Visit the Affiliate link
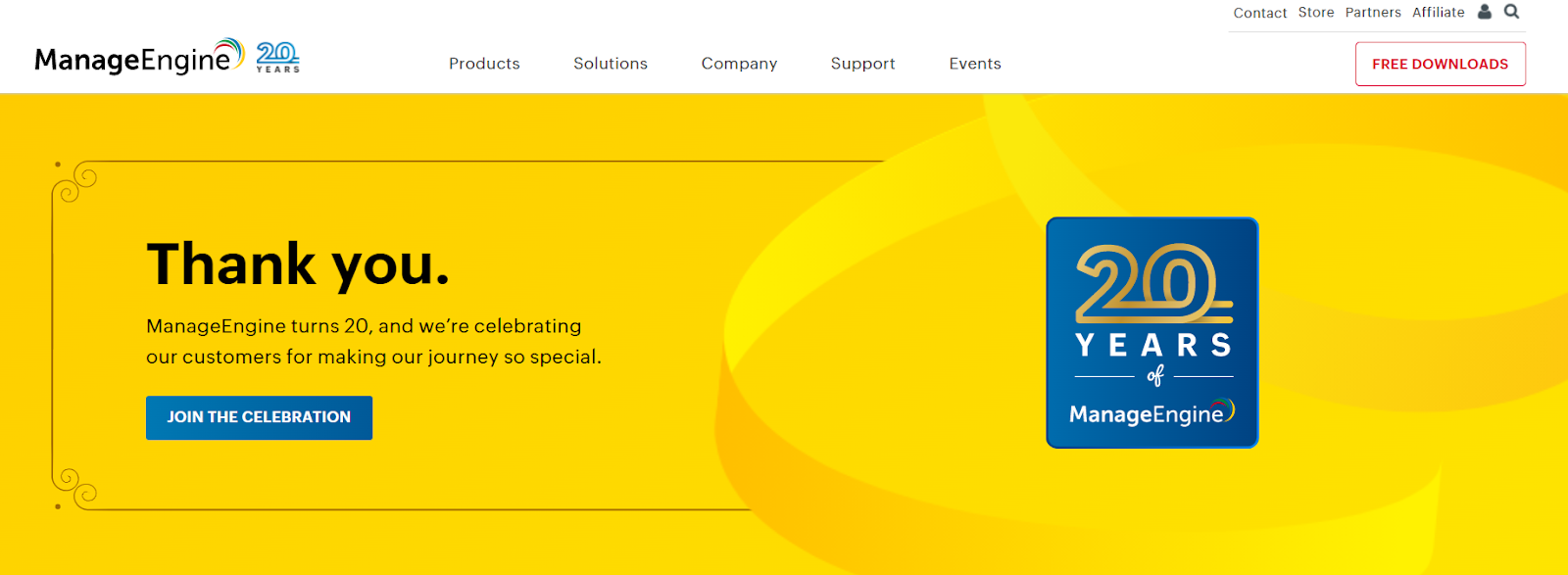Image resolution: width=1568 pixels, height=575 pixels. [1439, 13]
